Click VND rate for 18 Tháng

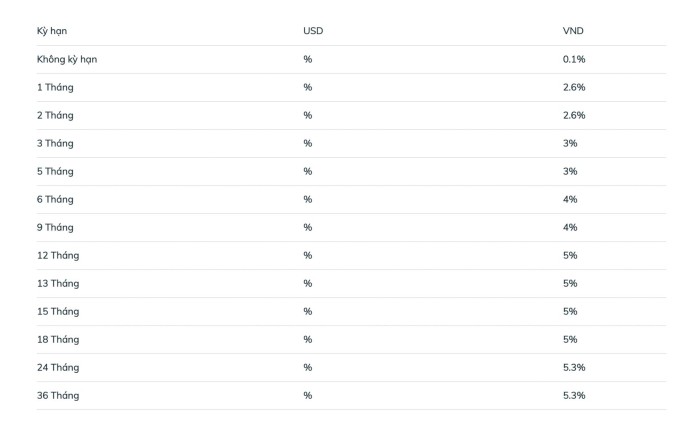pyautogui.click(x=570, y=339)
